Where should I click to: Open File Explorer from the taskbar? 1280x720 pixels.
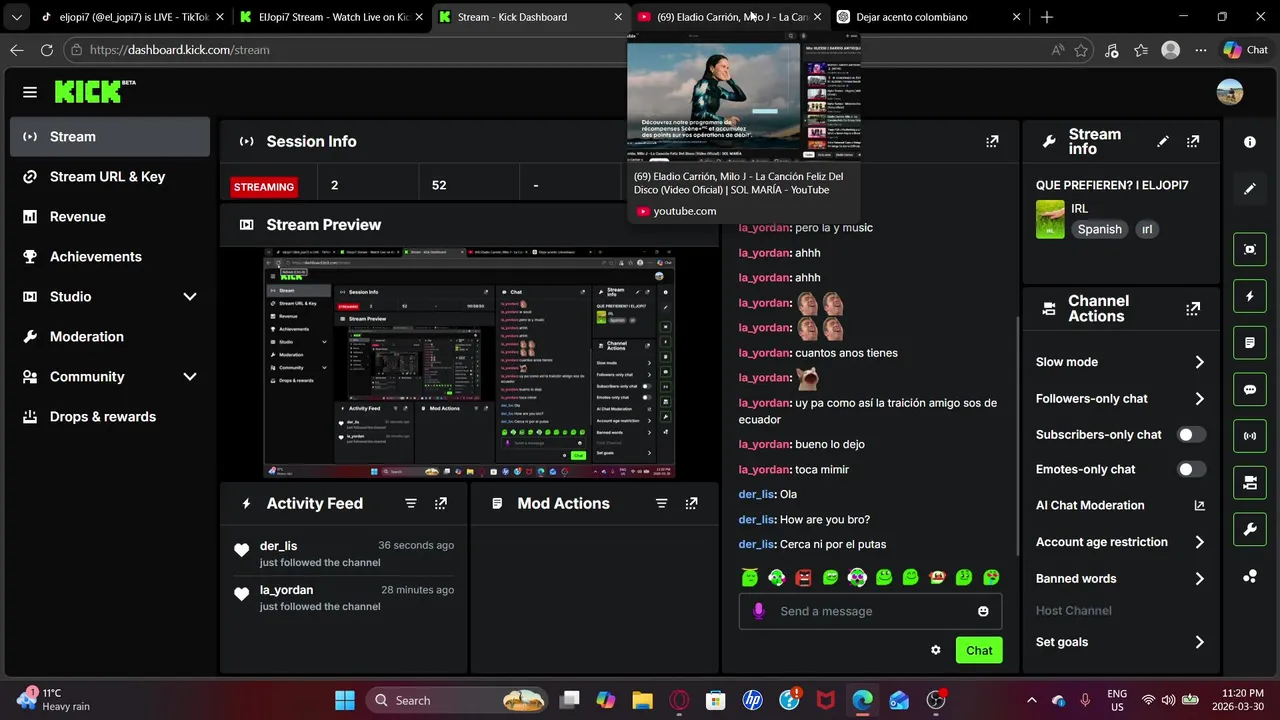tap(641, 700)
